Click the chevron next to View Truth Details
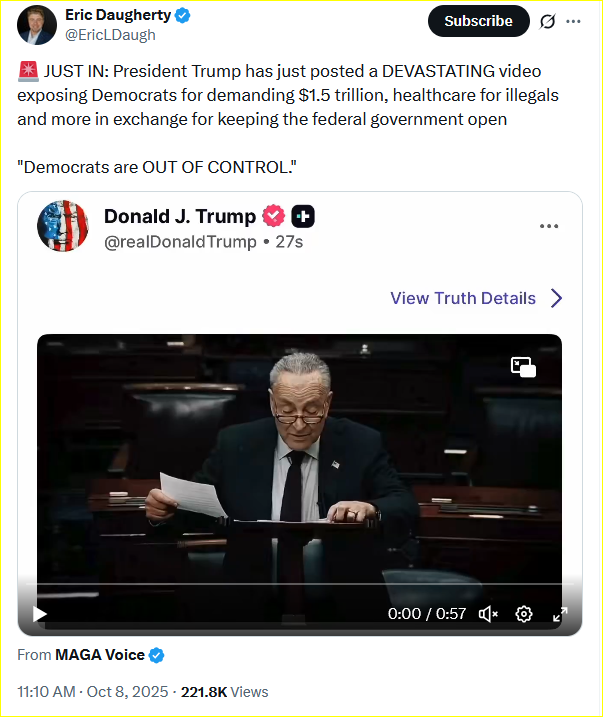603x717 pixels. click(x=557, y=298)
